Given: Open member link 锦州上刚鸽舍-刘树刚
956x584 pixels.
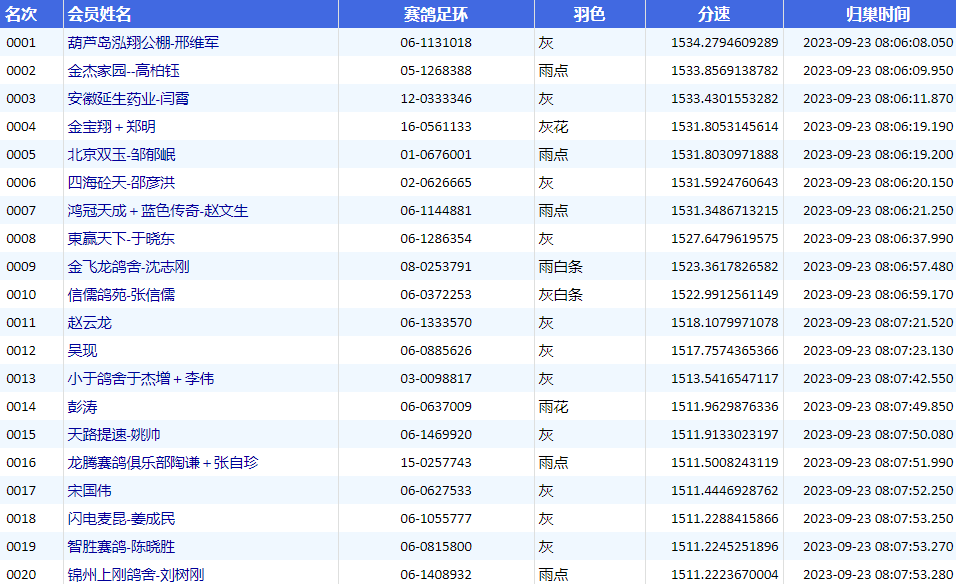Looking at the screenshot, I should [136, 575].
